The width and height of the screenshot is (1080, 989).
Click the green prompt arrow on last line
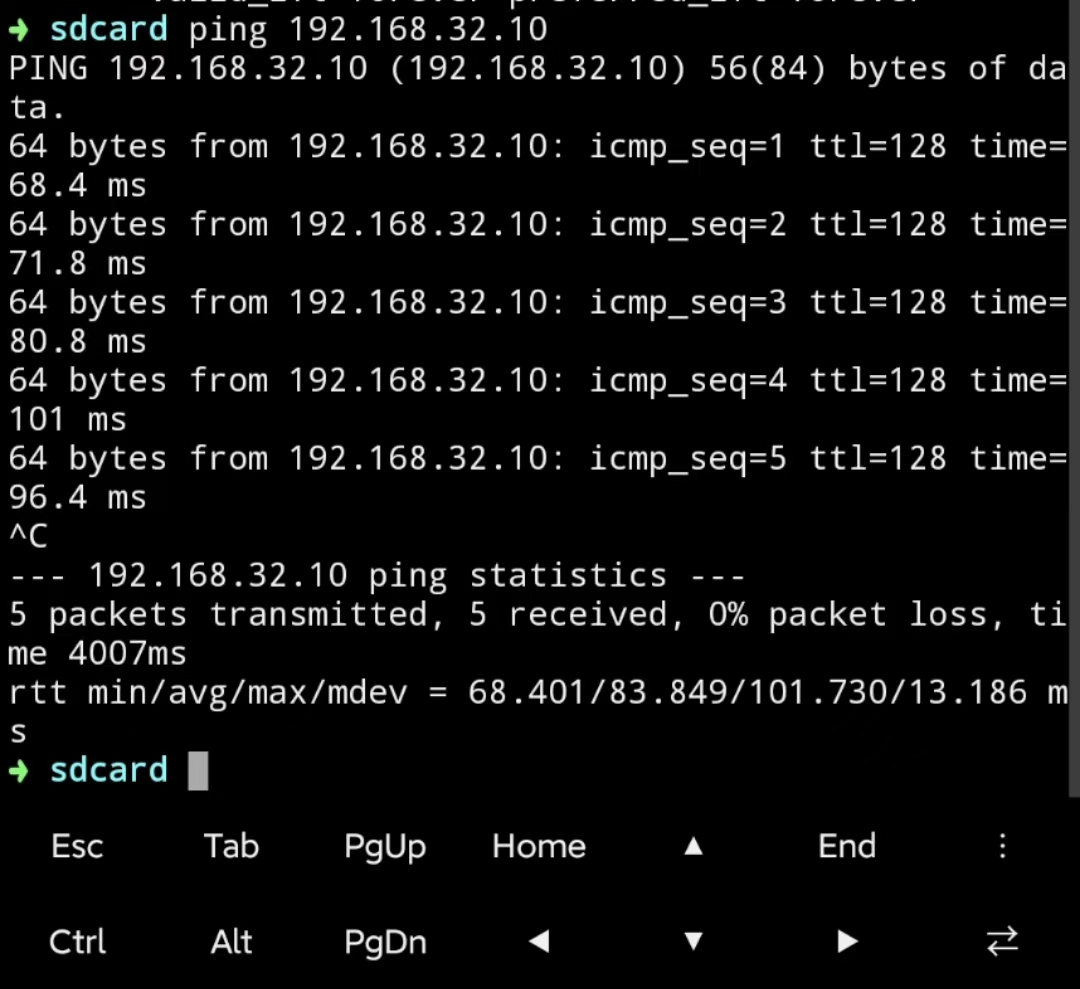[19, 771]
